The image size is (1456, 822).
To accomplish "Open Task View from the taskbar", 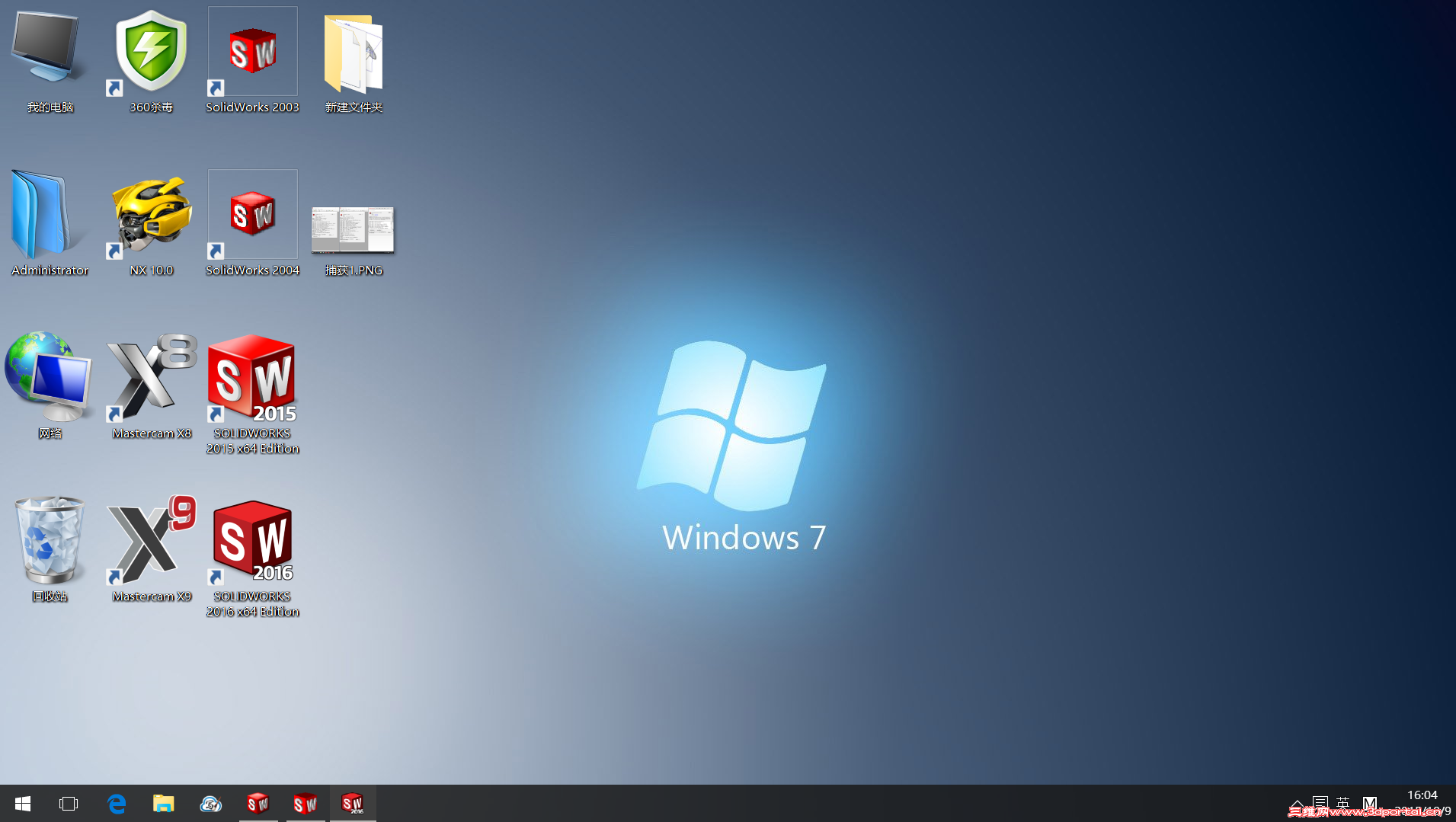I will [69, 804].
